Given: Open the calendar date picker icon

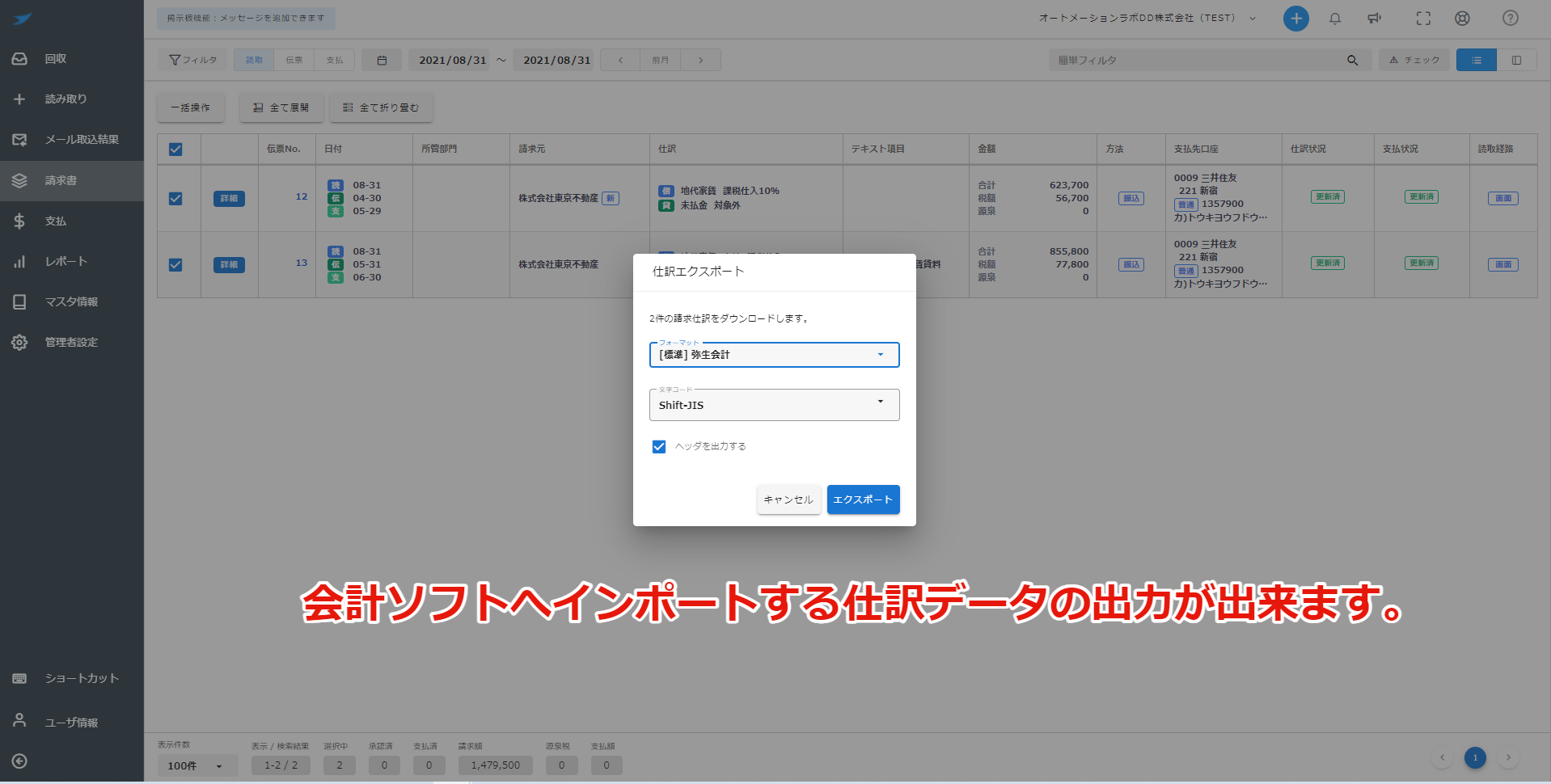Looking at the screenshot, I should (382, 61).
